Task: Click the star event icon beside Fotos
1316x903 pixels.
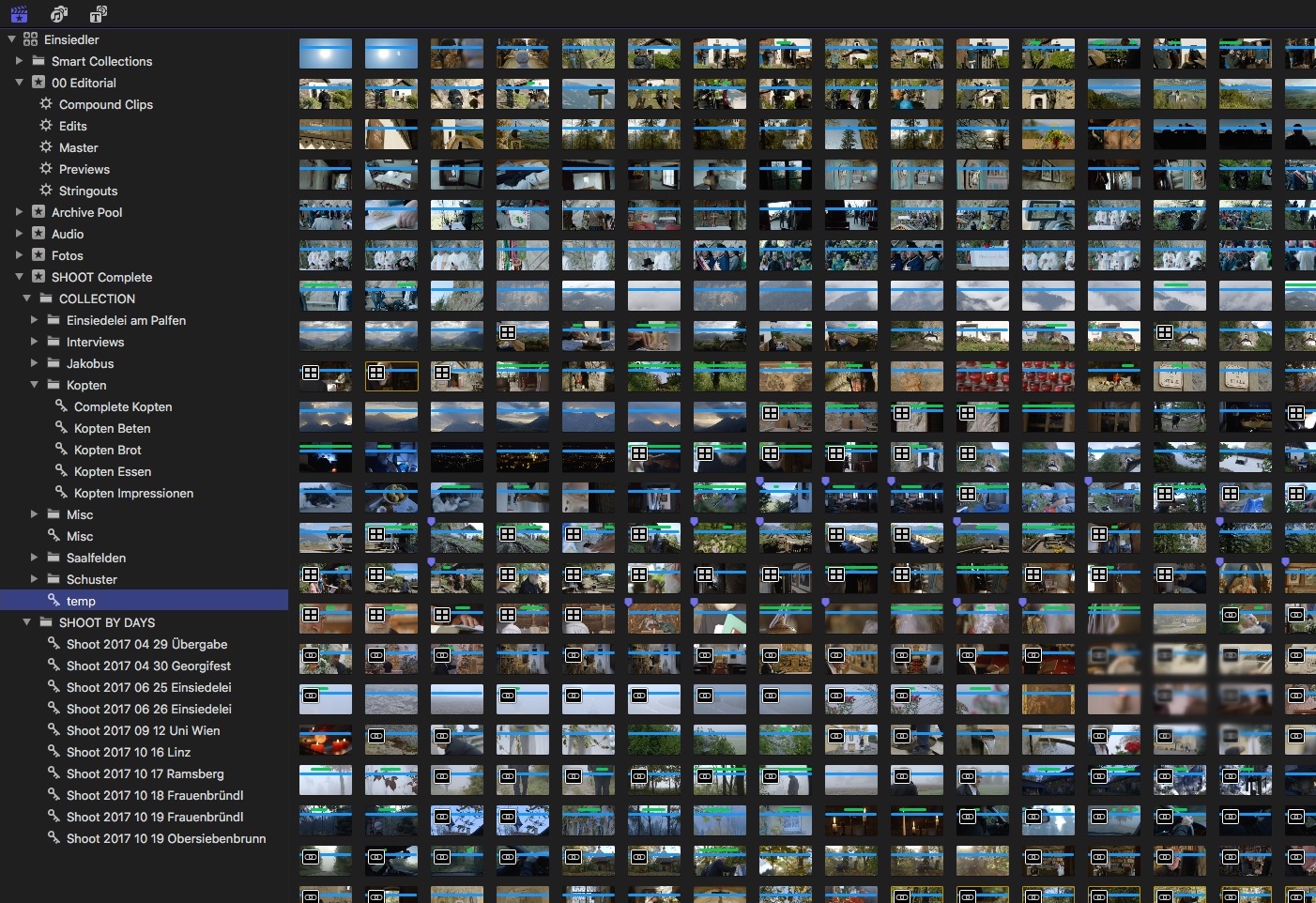Action: (38, 255)
